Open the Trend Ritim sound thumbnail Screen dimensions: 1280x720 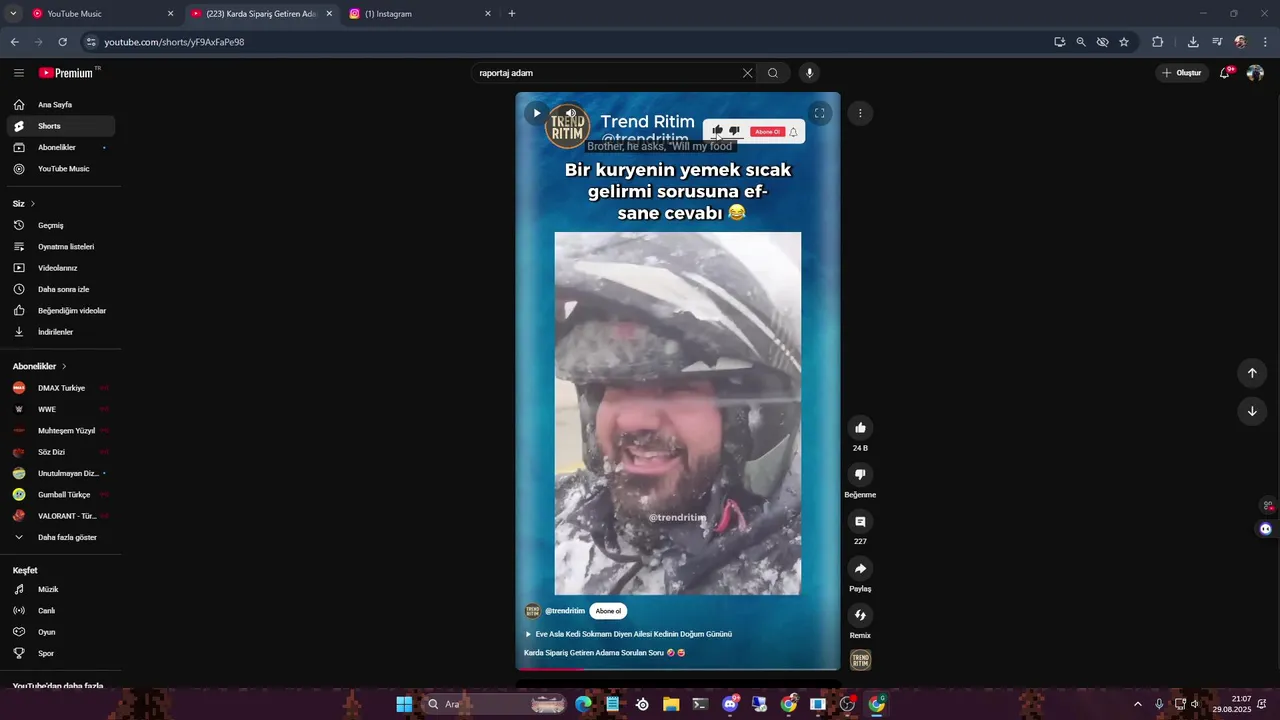860,660
